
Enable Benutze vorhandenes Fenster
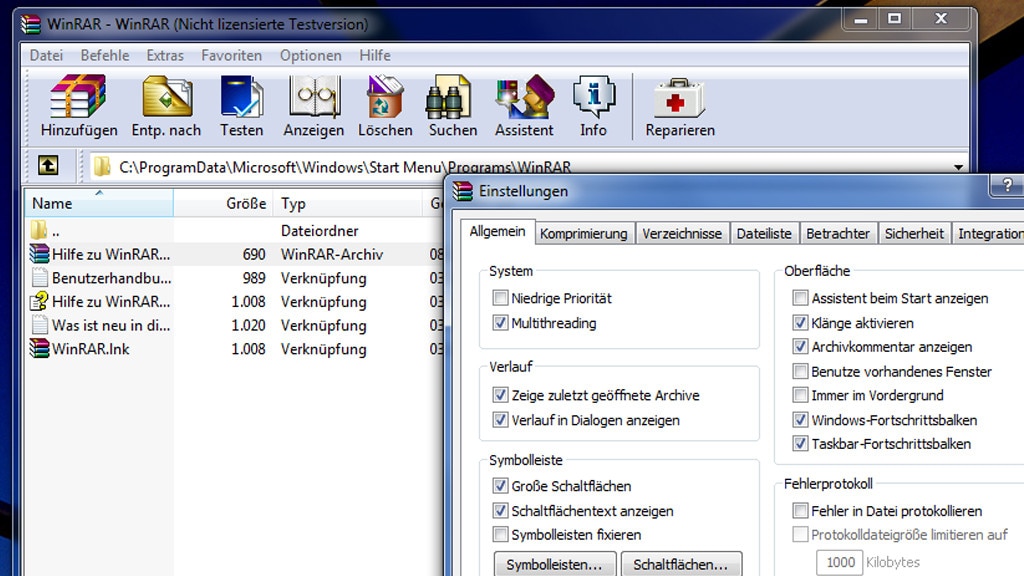click(x=800, y=371)
